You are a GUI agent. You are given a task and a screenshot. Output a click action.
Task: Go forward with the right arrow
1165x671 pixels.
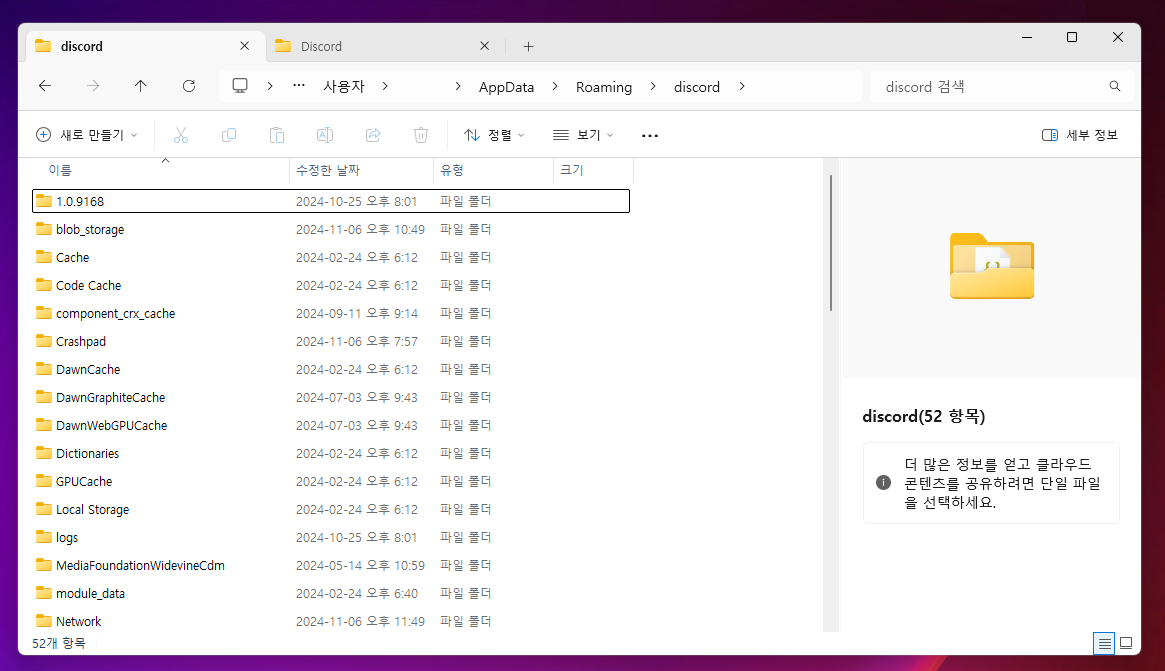(93, 86)
